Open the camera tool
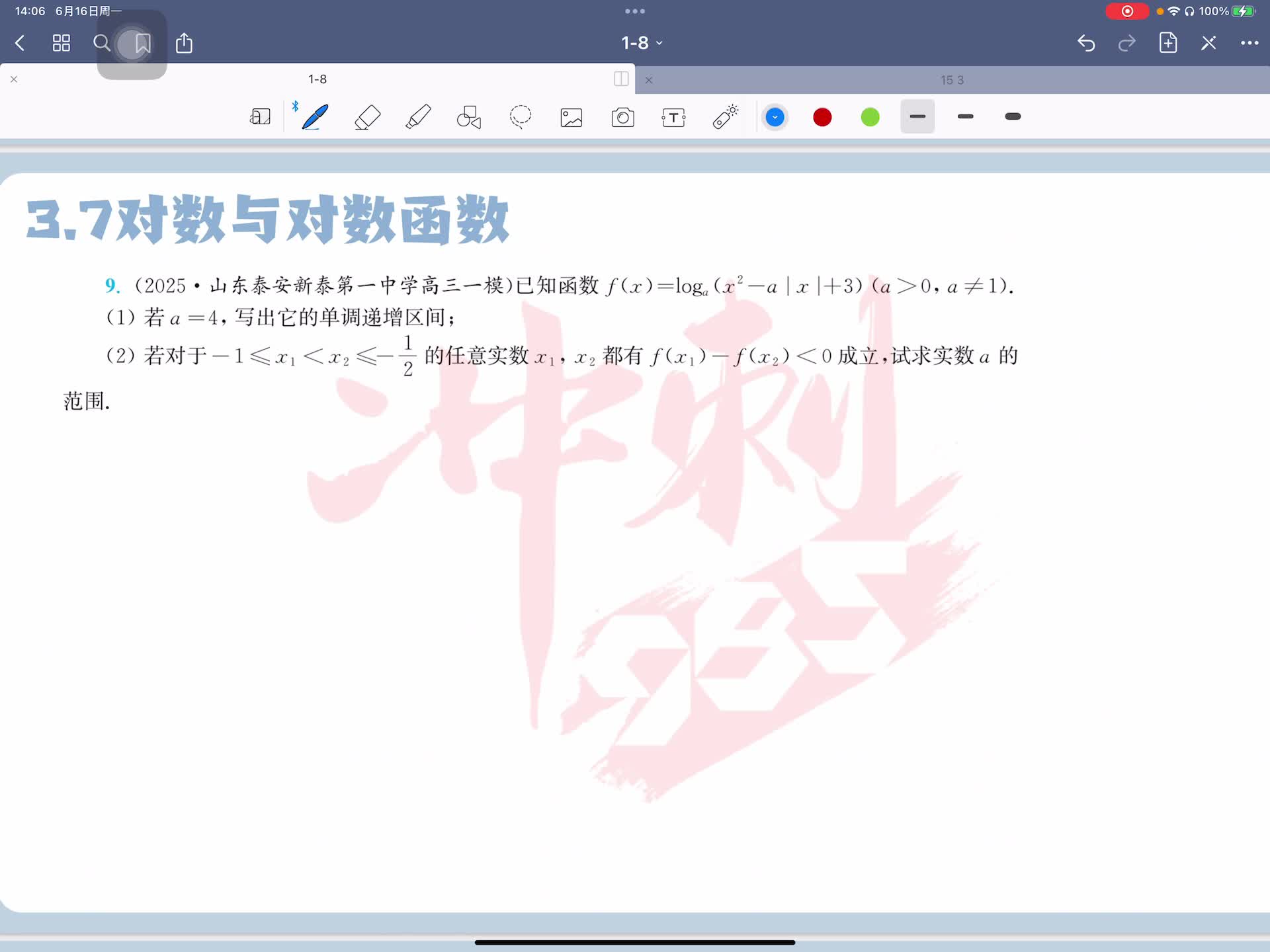 [x=622, y=118]
